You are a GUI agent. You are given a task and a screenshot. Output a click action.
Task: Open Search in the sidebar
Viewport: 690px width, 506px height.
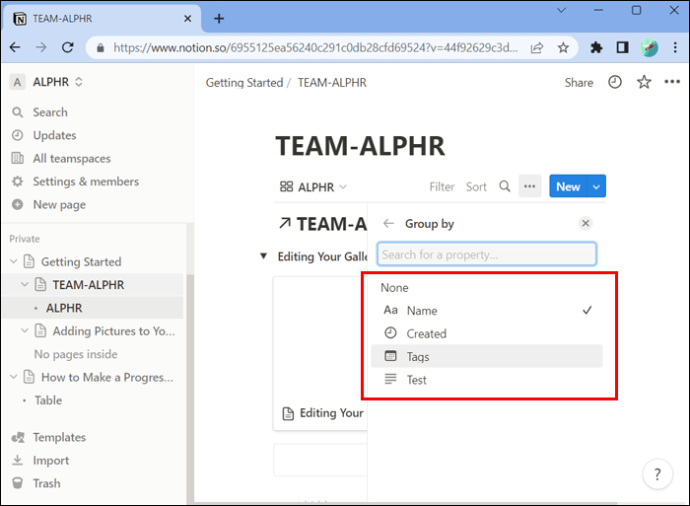click(50, 112)
